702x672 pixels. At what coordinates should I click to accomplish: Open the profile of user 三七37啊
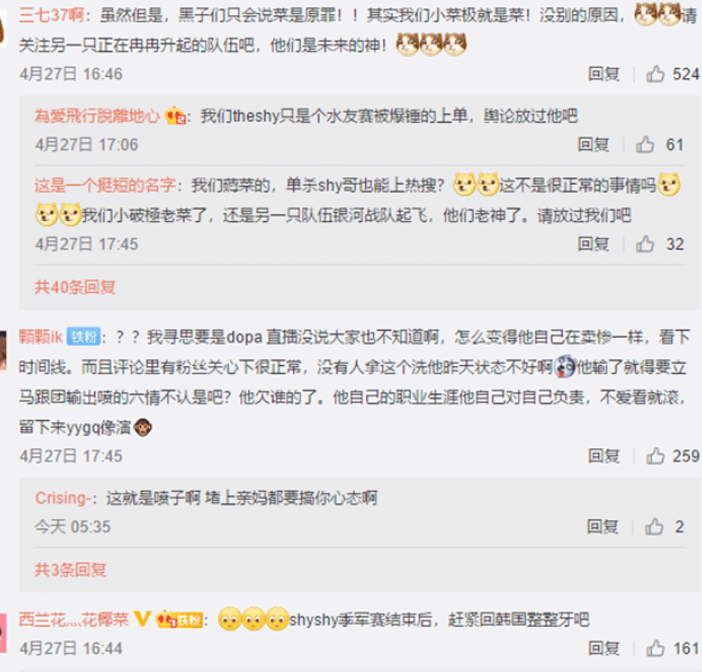51,15
